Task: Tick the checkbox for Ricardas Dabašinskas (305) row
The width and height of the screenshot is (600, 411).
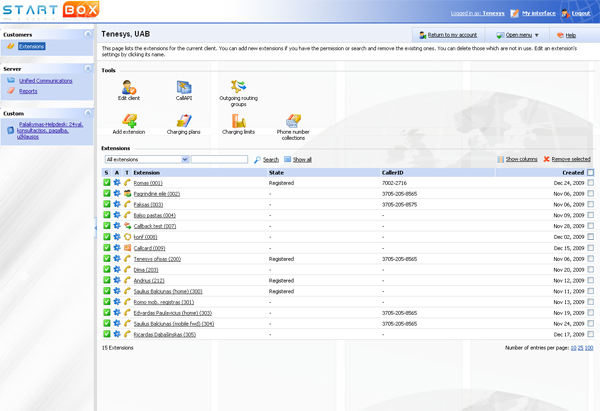Action: tap(590, 334)
